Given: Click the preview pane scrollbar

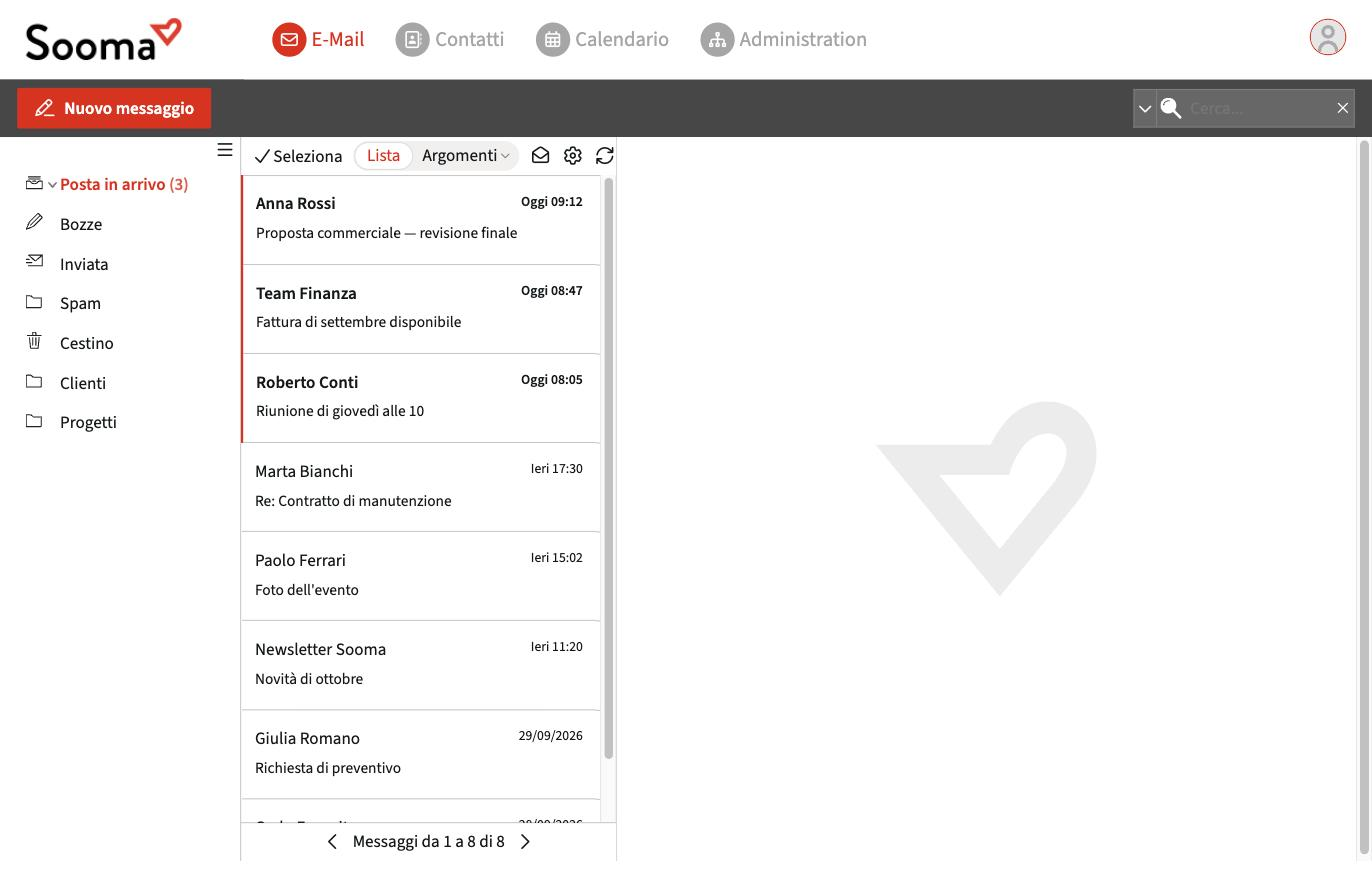Looking at the screenshot, I should point(1364,498).
